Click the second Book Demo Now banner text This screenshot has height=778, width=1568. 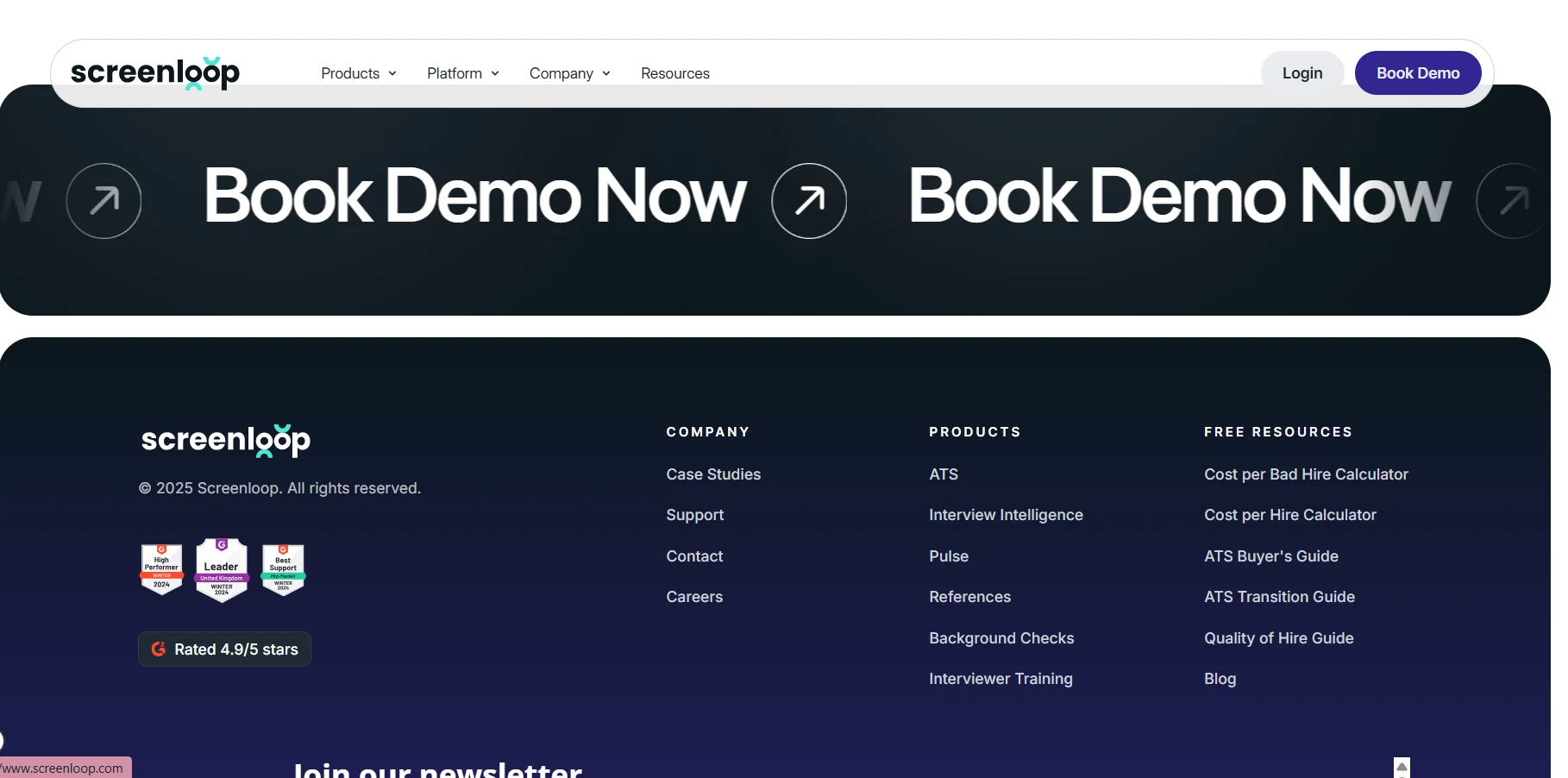coord(1179,197)
